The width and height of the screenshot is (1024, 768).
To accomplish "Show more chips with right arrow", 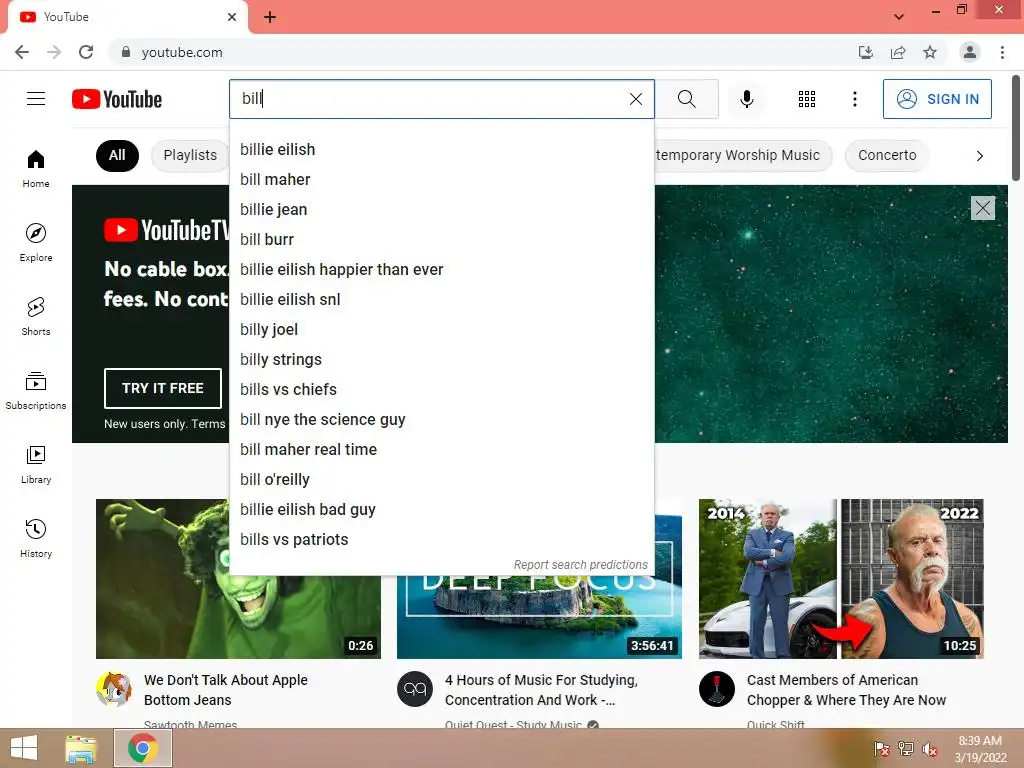I will pos(980,155).
